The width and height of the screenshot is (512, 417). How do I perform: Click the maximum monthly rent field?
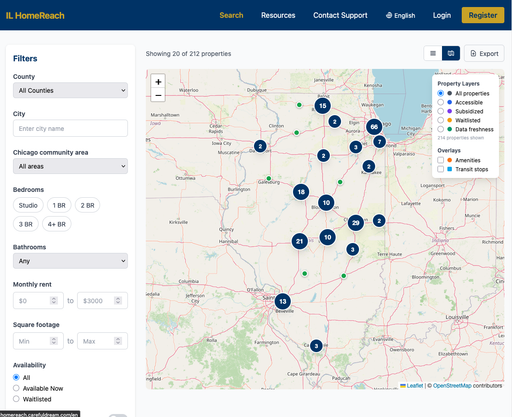102,301
